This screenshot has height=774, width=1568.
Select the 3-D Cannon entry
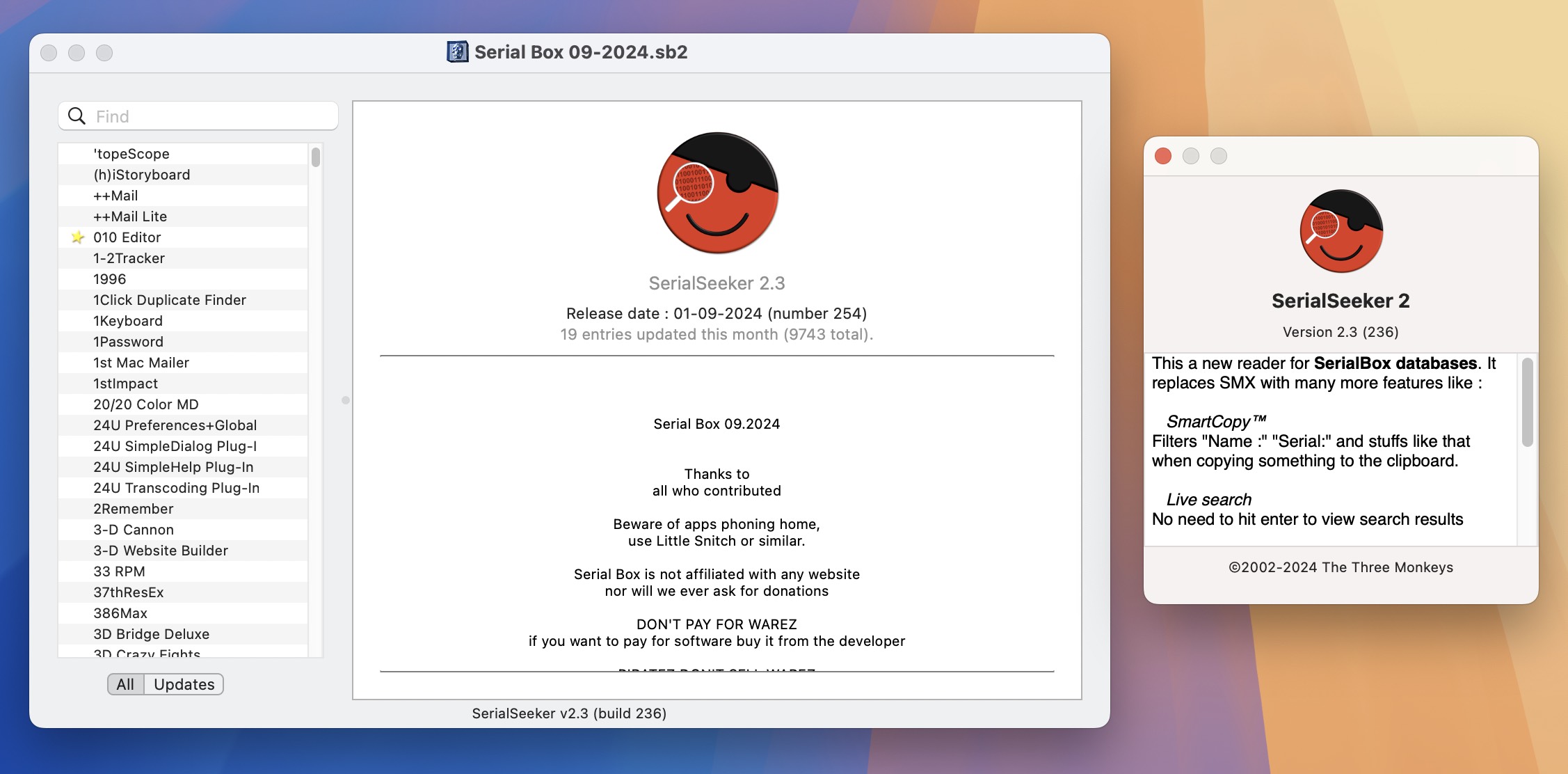tap(184, 530)
